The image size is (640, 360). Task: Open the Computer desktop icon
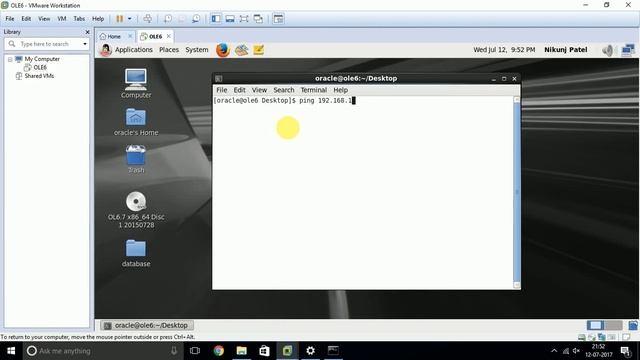click(136, 83)
